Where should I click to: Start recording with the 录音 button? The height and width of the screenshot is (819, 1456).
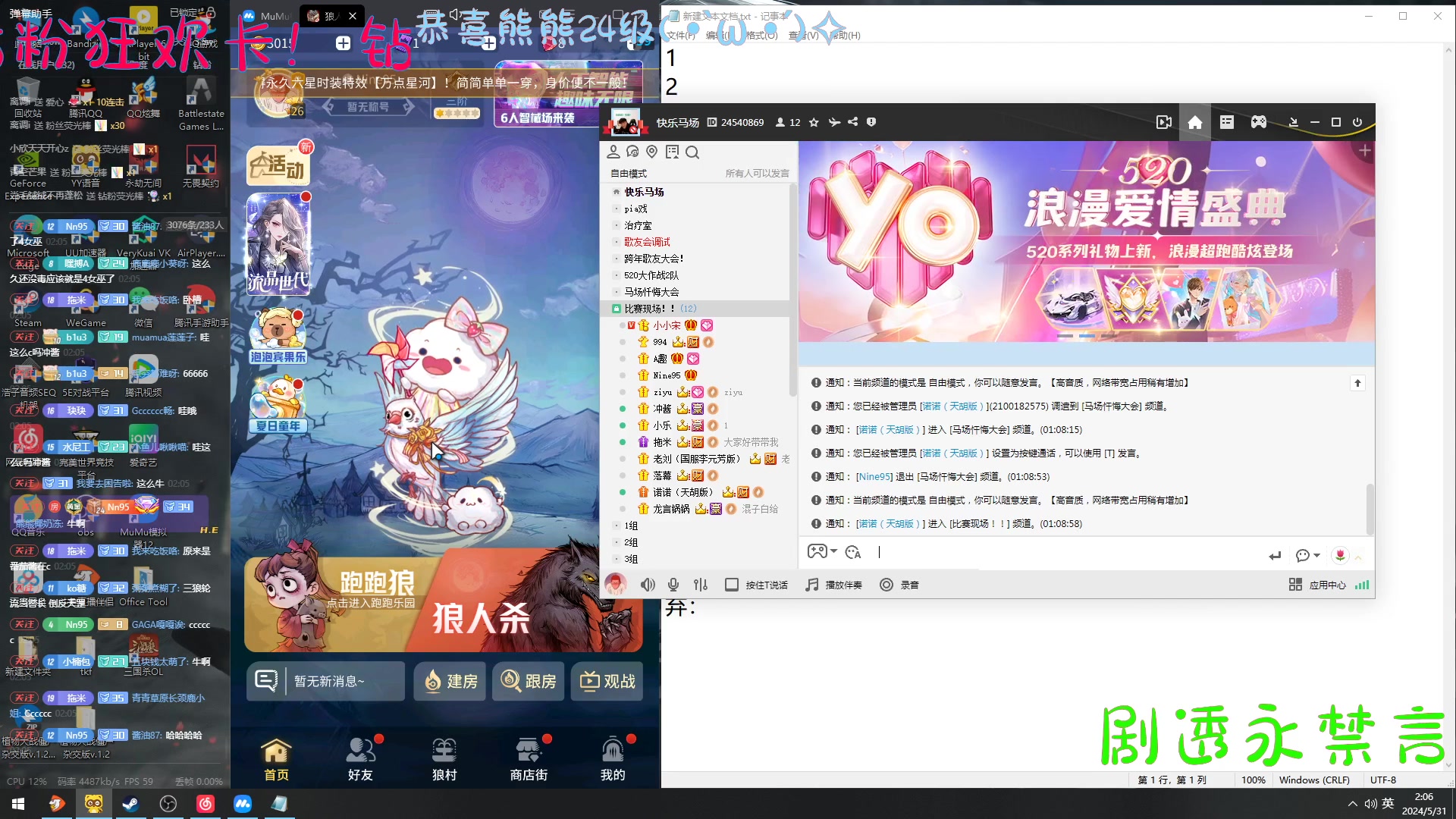(x=899, y=585)
